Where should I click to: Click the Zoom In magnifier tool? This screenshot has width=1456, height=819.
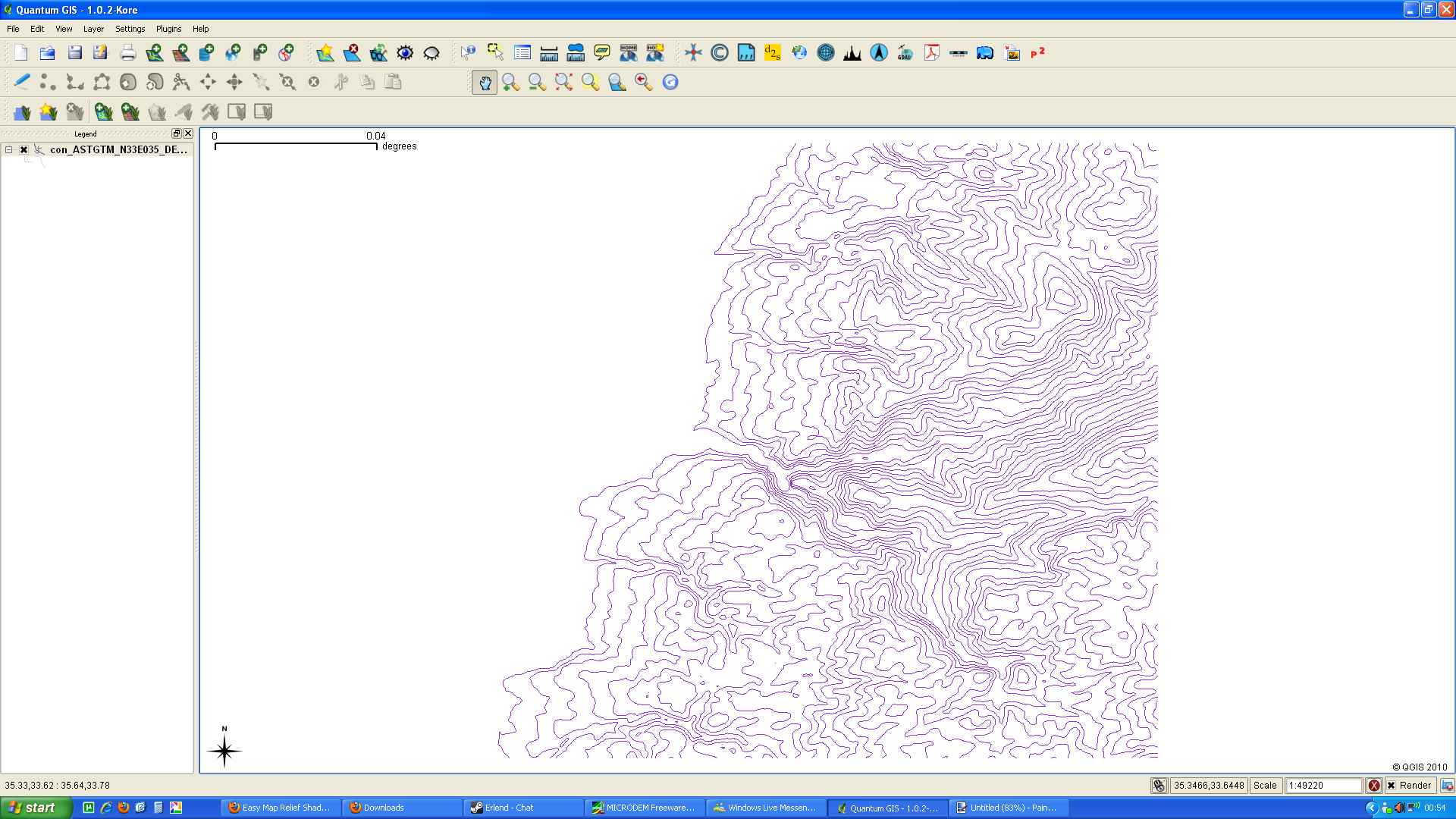[510, 82]
